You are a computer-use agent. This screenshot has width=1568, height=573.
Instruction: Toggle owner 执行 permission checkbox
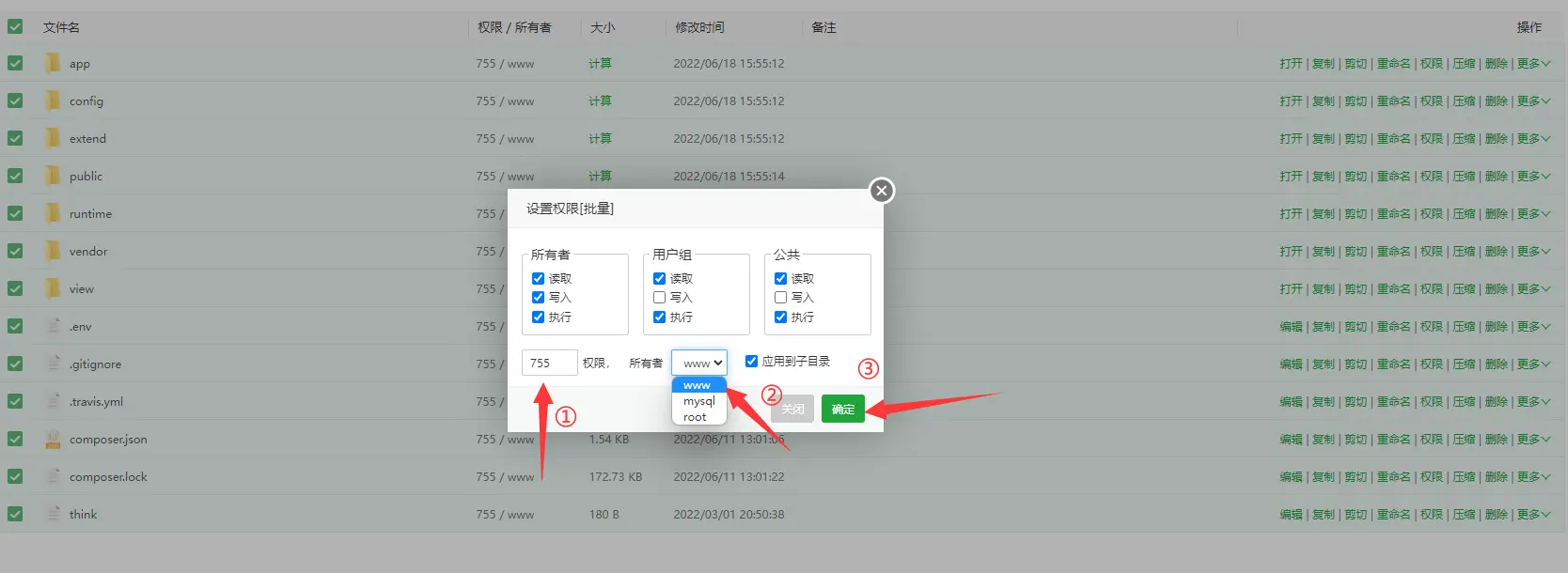point(538,317)
